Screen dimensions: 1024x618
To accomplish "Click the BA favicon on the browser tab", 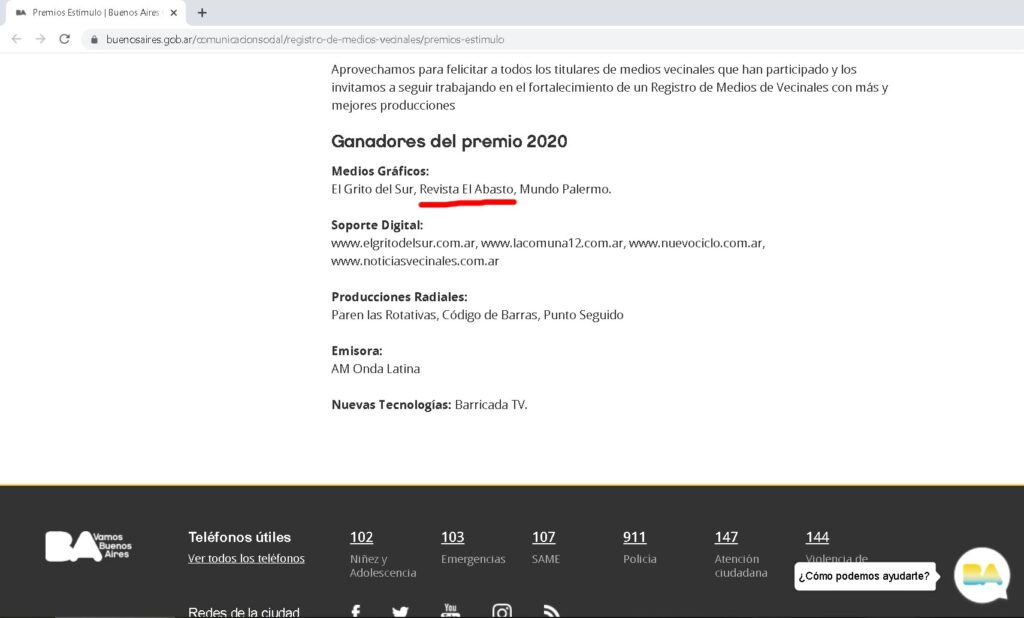I will click(22, 13).
